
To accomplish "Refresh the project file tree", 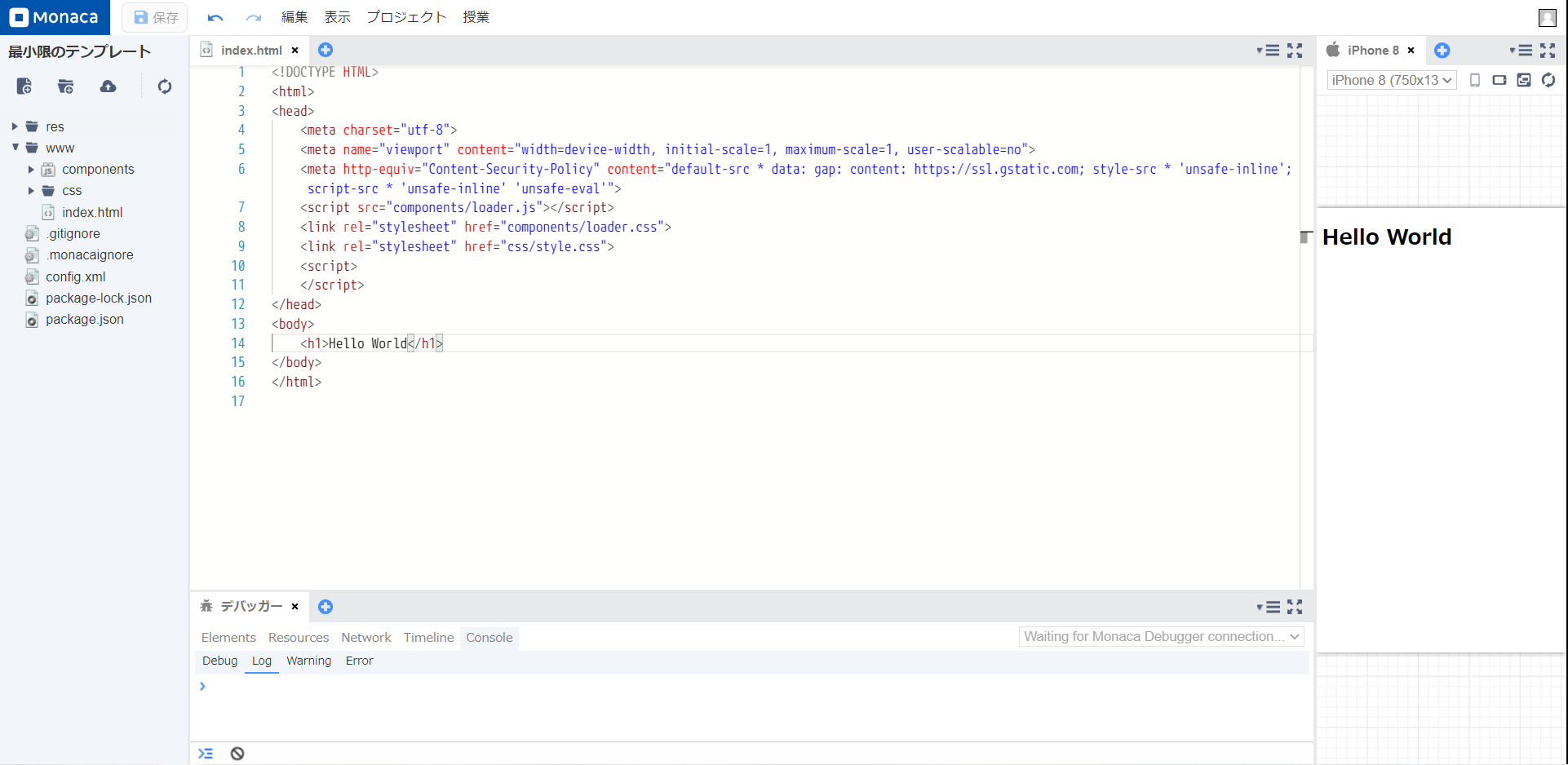I will [165, 86].
